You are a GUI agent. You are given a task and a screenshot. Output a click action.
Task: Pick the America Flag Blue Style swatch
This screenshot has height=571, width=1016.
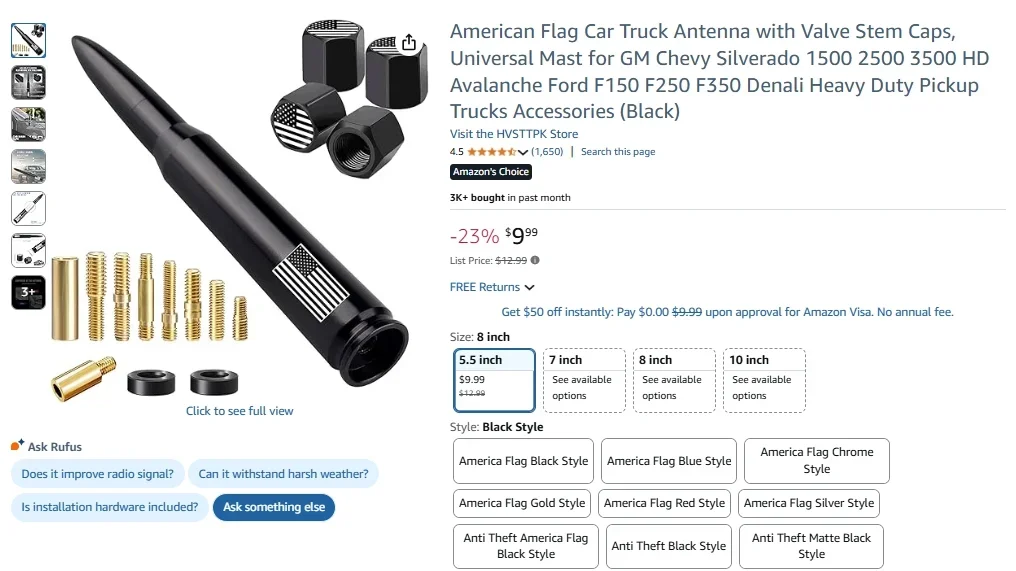(x=669, y=461)
